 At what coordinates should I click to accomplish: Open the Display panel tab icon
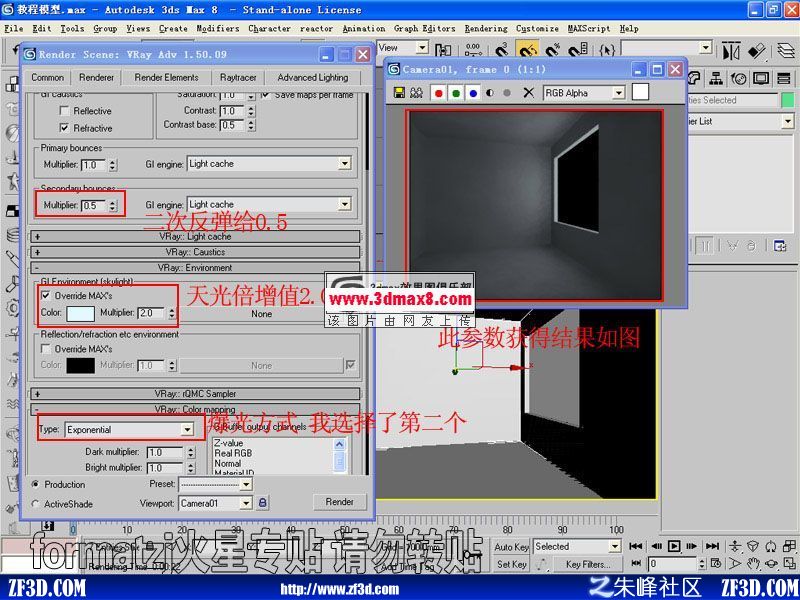coord(761,78)
